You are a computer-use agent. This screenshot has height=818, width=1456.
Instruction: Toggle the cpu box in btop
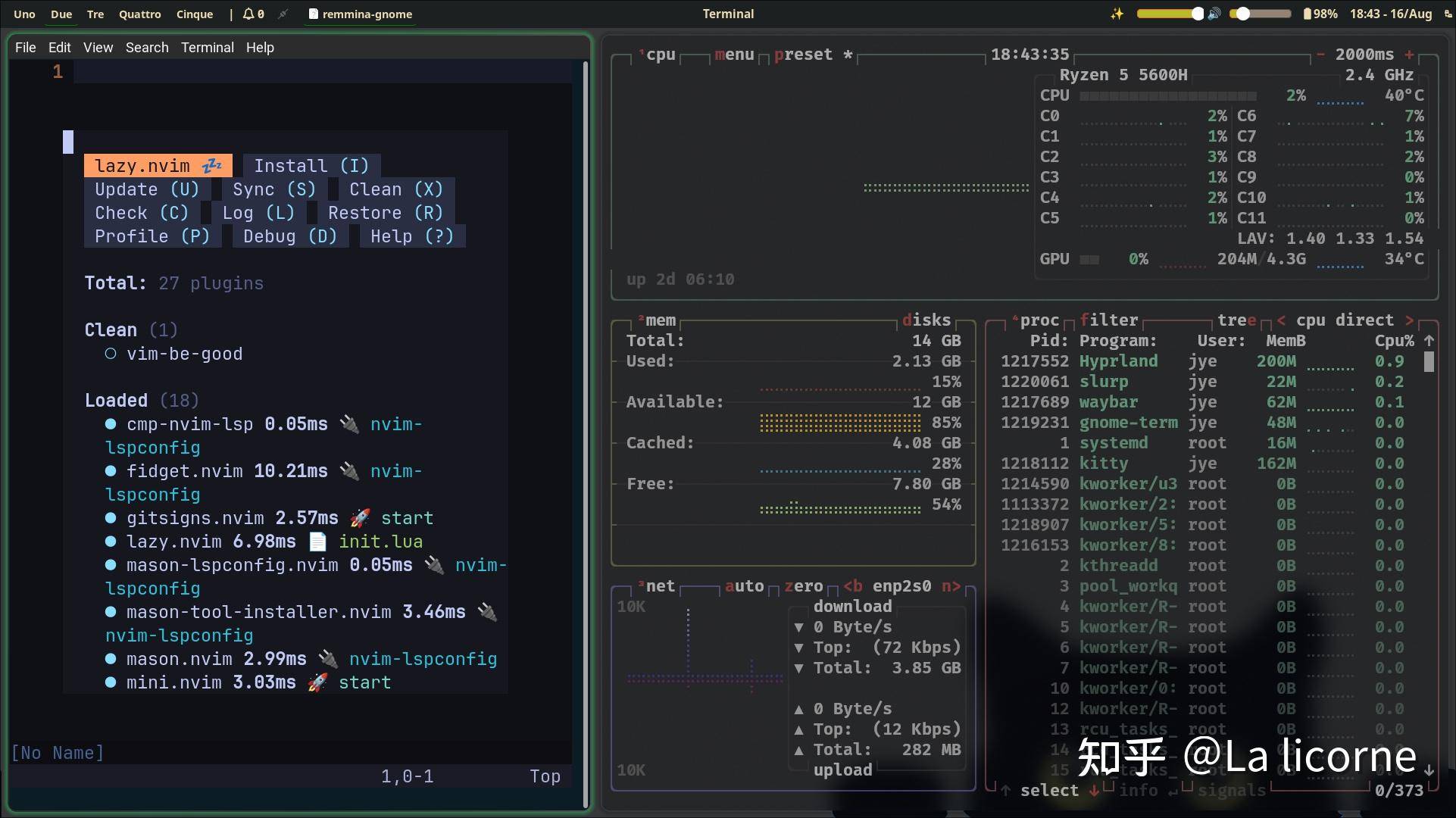(658, 55)
